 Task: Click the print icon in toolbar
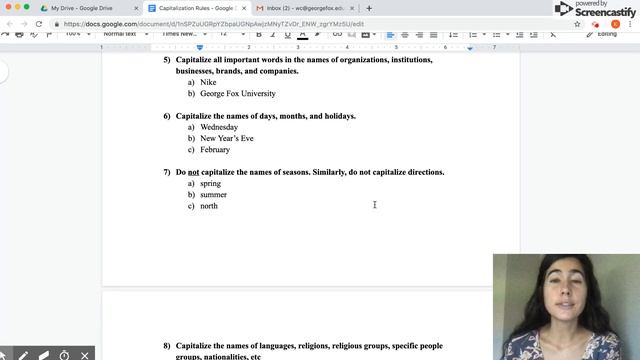[x=19, y=35]
